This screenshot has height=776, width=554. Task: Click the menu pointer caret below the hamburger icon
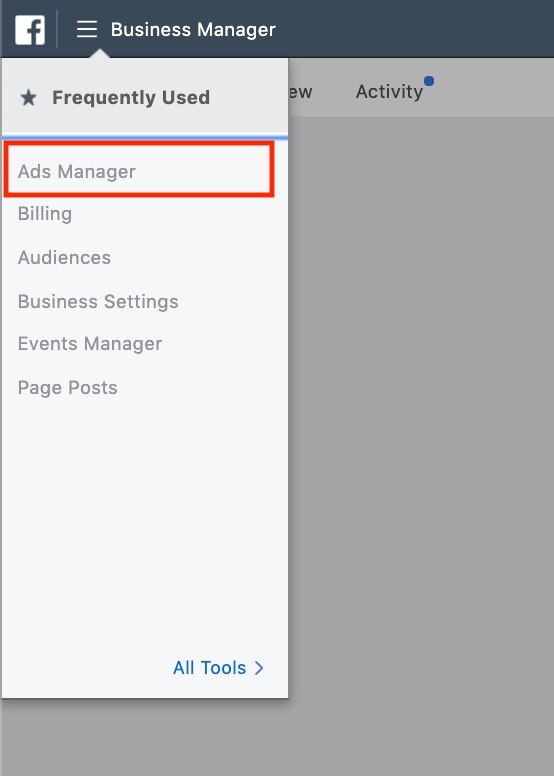pyautogui.click(x=100, y=53)
